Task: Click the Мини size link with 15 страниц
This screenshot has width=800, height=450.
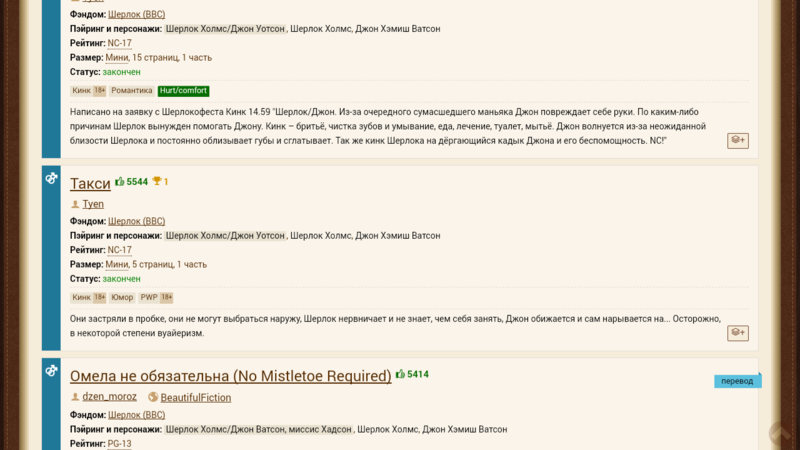Action: click(117, 58)
